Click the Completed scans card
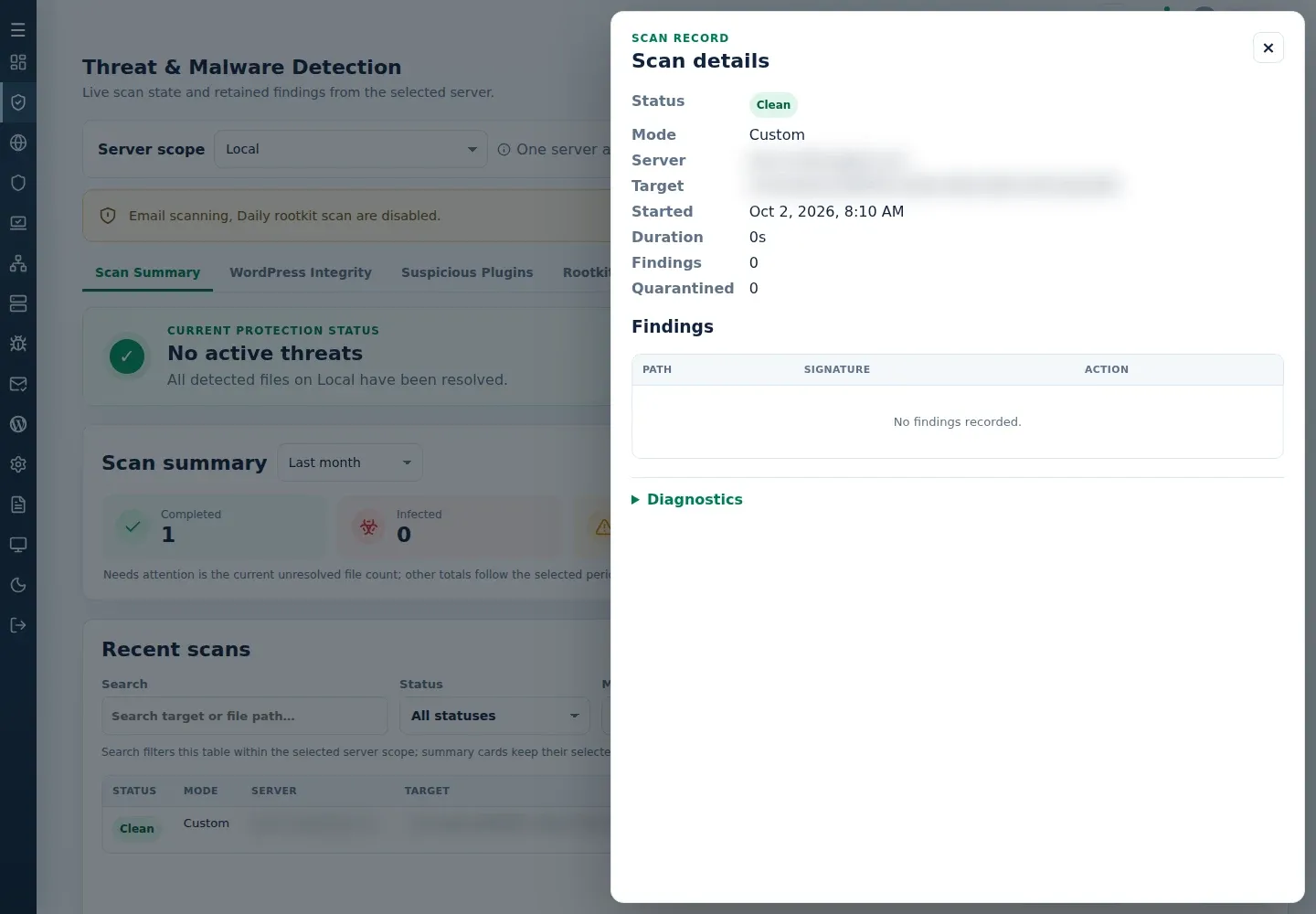This screenshot has width=1316, height=914. 214,526
